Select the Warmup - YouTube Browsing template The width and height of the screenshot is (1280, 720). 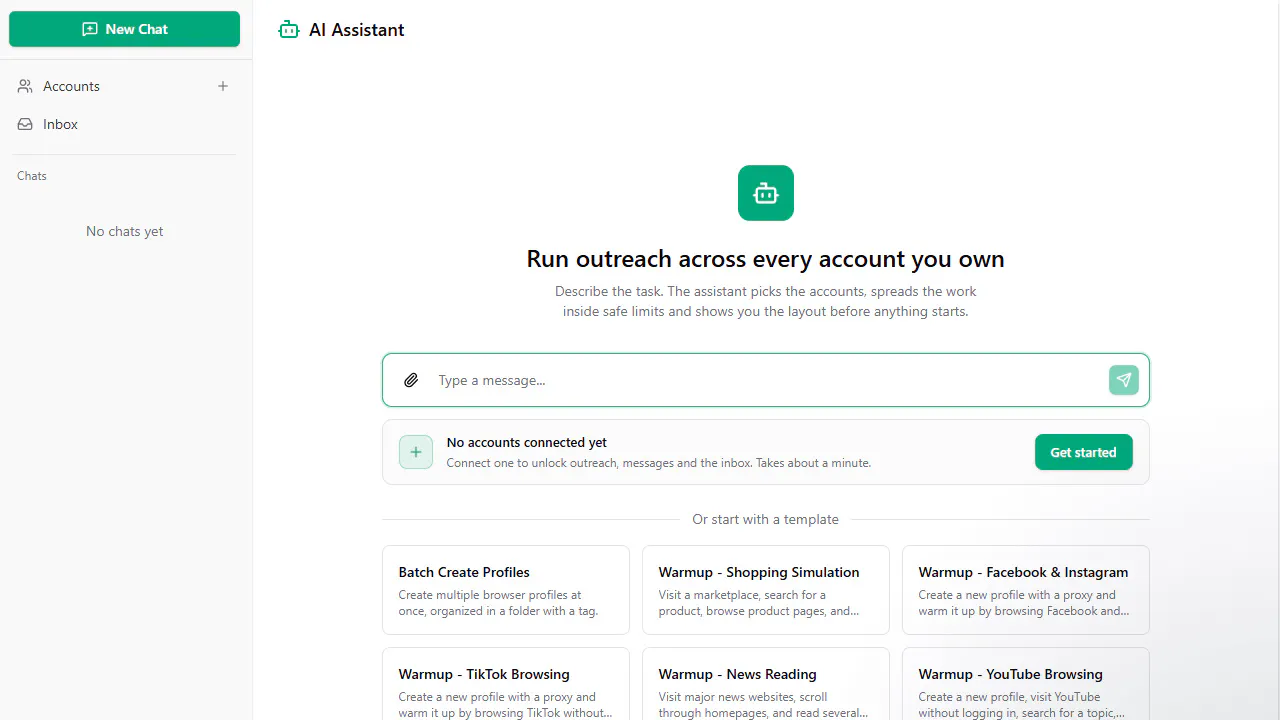point(1026,684)
